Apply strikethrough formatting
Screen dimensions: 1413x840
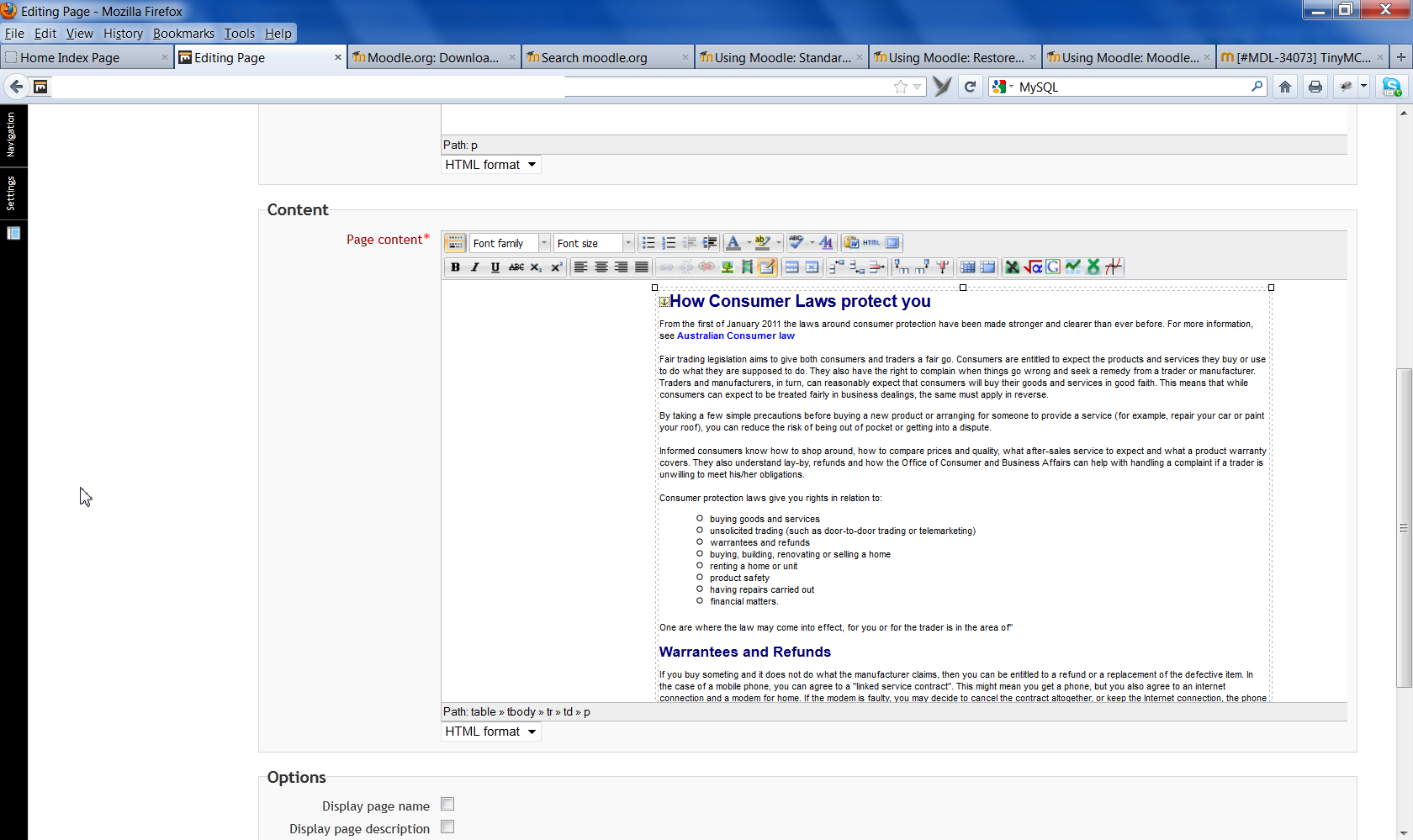coord(516,267)
